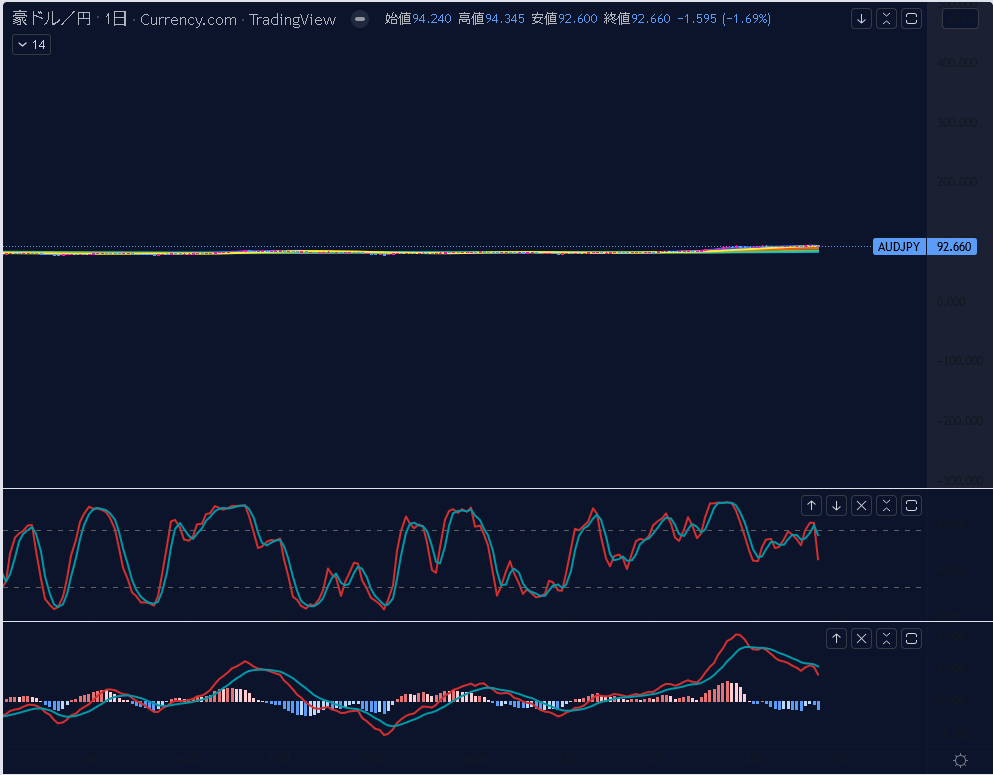Click the market status indicator beside TradingView
The width and height of the screenshot is (993, 775).
360,19
